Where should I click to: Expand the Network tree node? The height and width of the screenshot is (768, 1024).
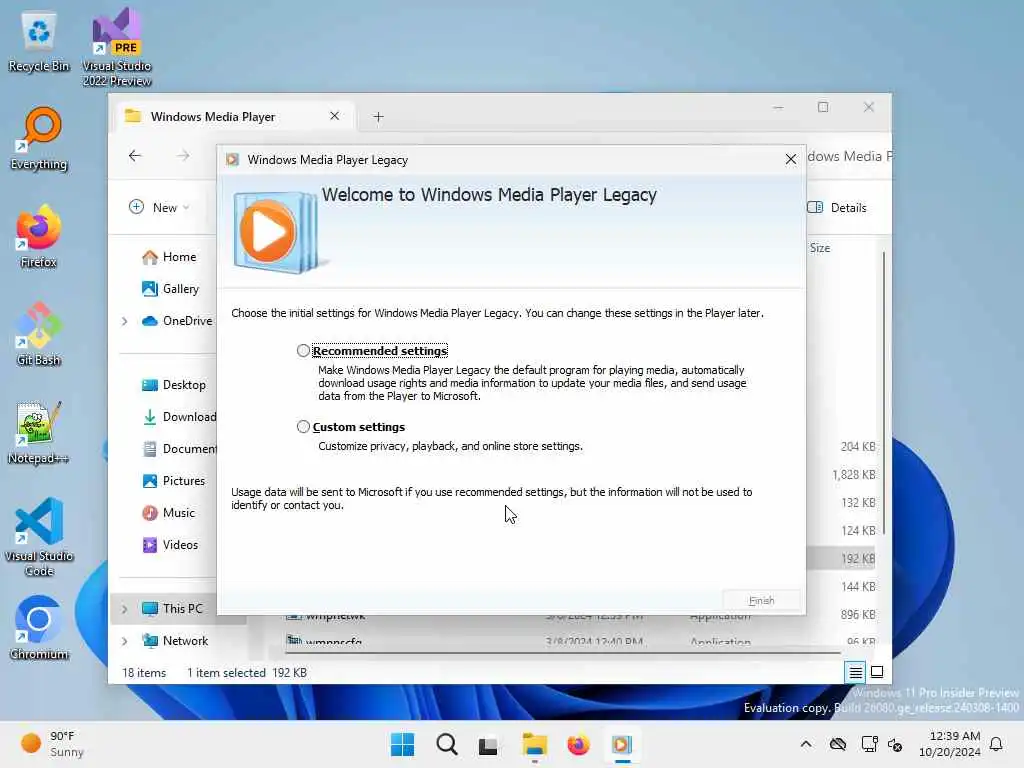pos(125,641)
